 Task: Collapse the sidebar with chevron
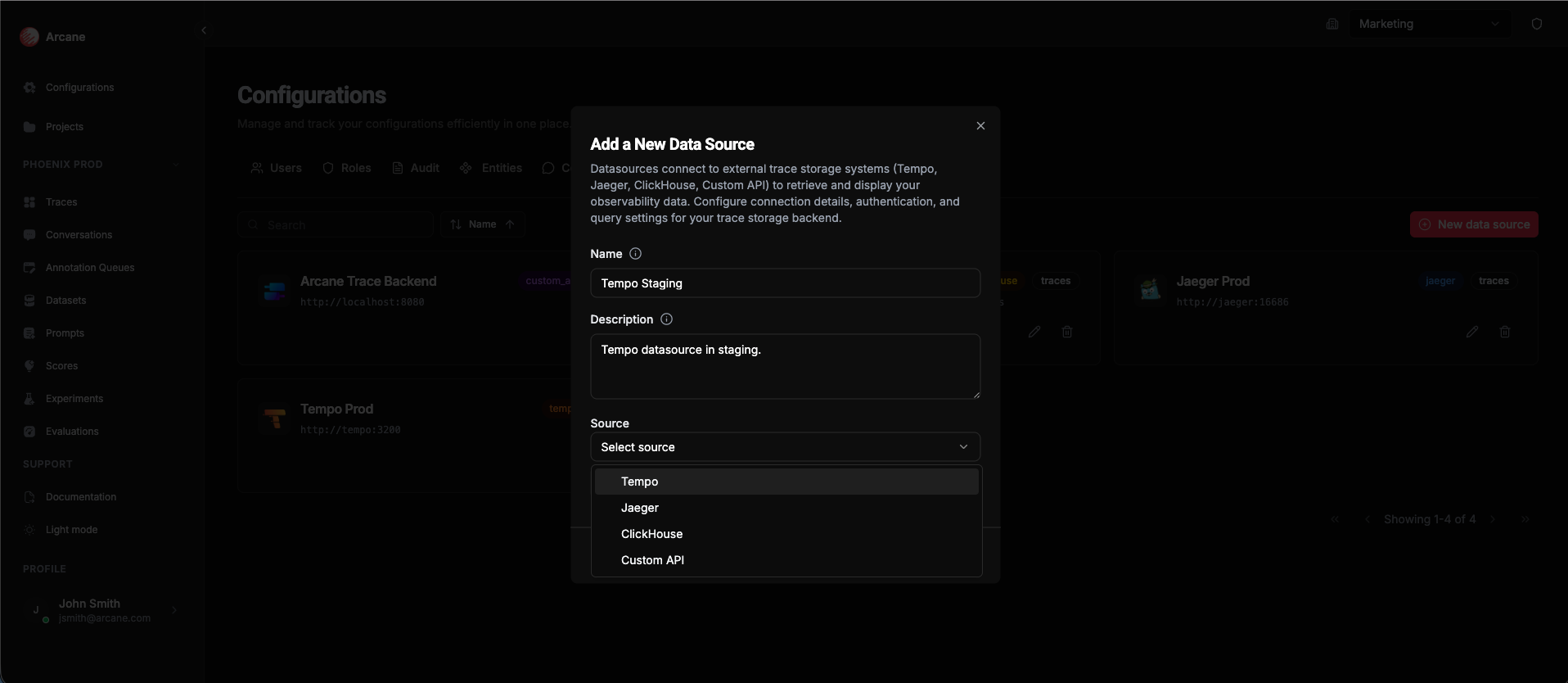pos(204,30)
